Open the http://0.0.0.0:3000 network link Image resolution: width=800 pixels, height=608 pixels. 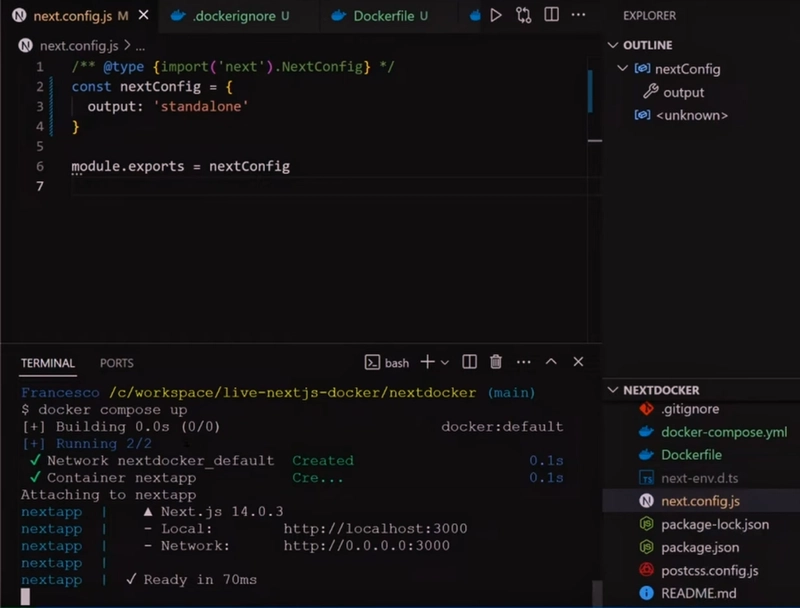(366, 546)
